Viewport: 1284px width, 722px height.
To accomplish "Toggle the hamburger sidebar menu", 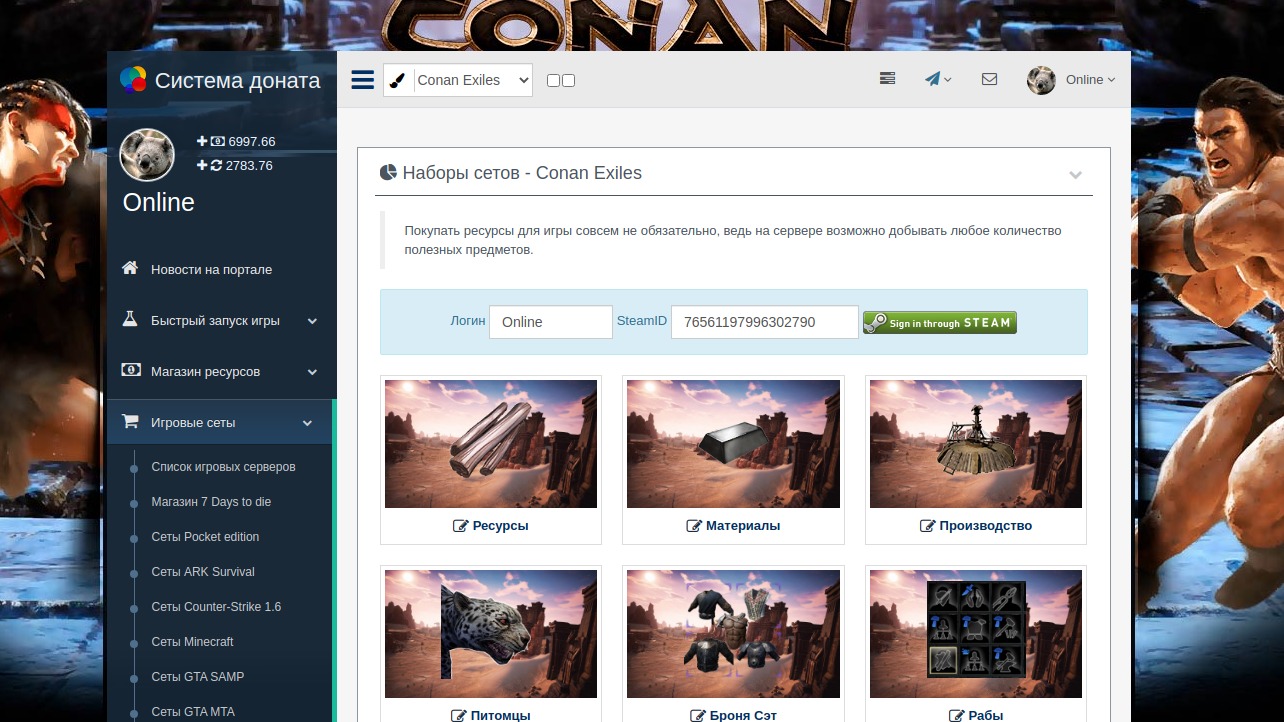I will coord(362,80).
